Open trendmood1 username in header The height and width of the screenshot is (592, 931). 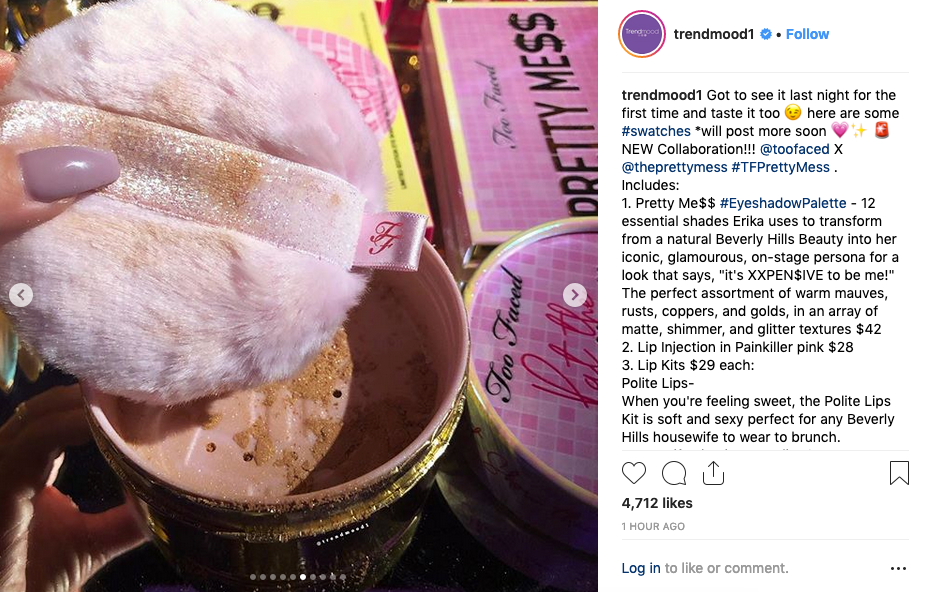pyautogui.click(x=714, y=34)
